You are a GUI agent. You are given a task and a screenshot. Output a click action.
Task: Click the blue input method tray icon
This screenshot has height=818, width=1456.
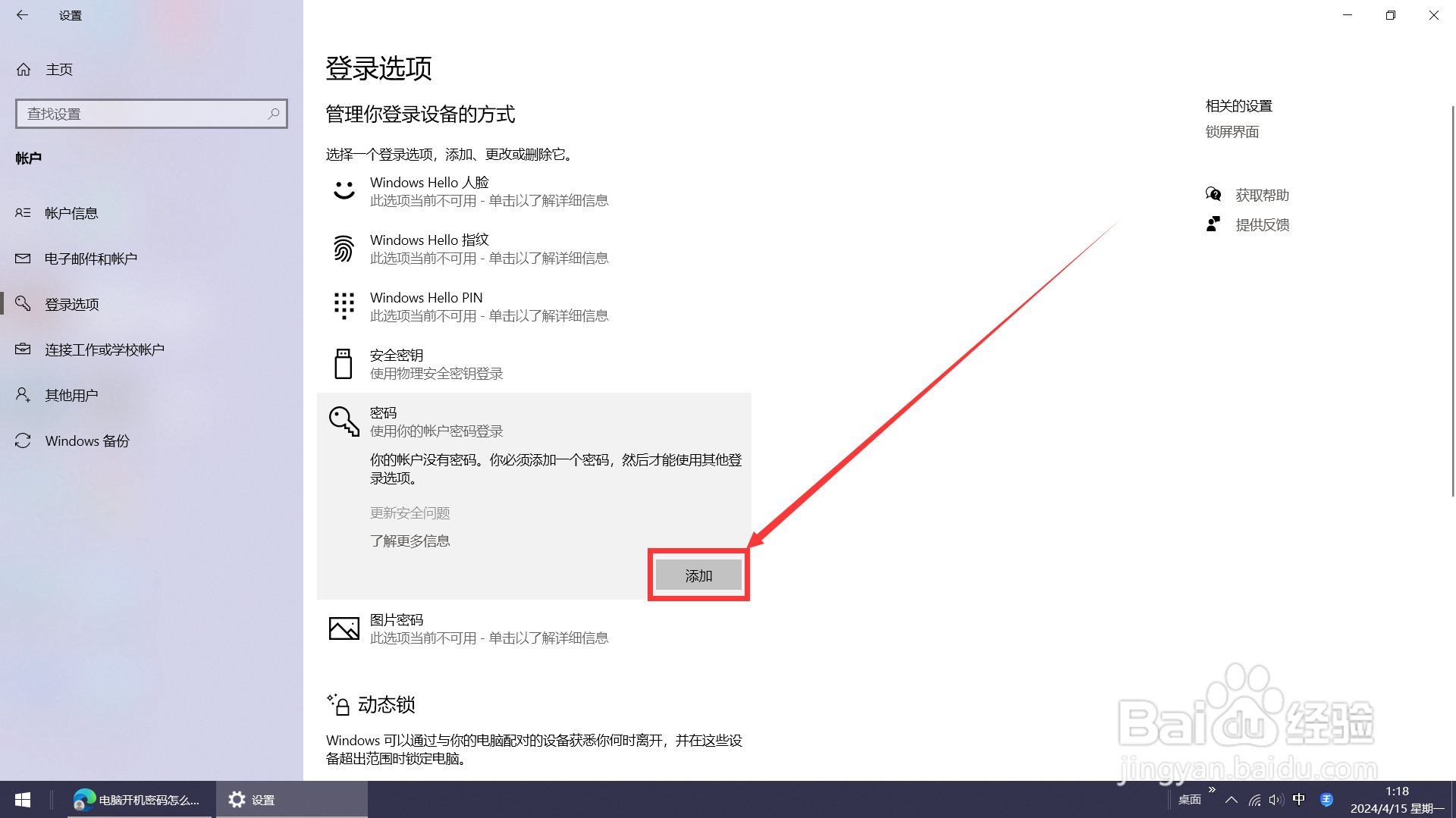(x=1326, y=799)
